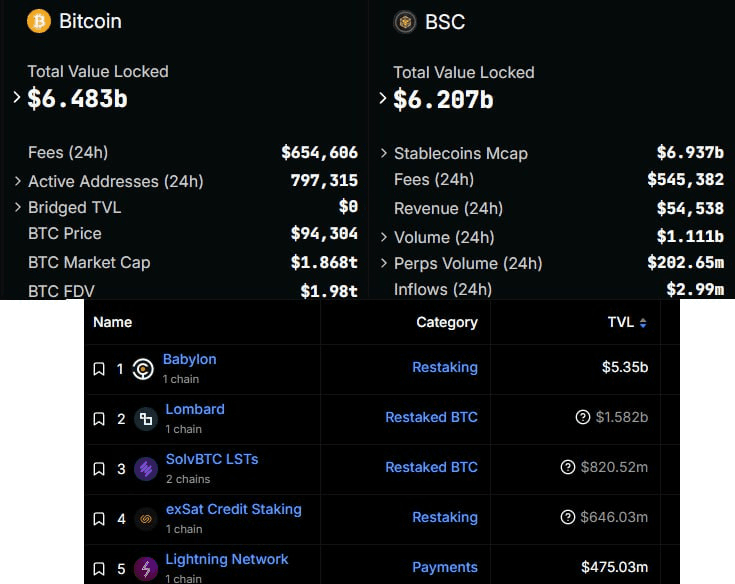Click the exSat Credit Staking logo

pyautogui.click(x=146, y=519)
